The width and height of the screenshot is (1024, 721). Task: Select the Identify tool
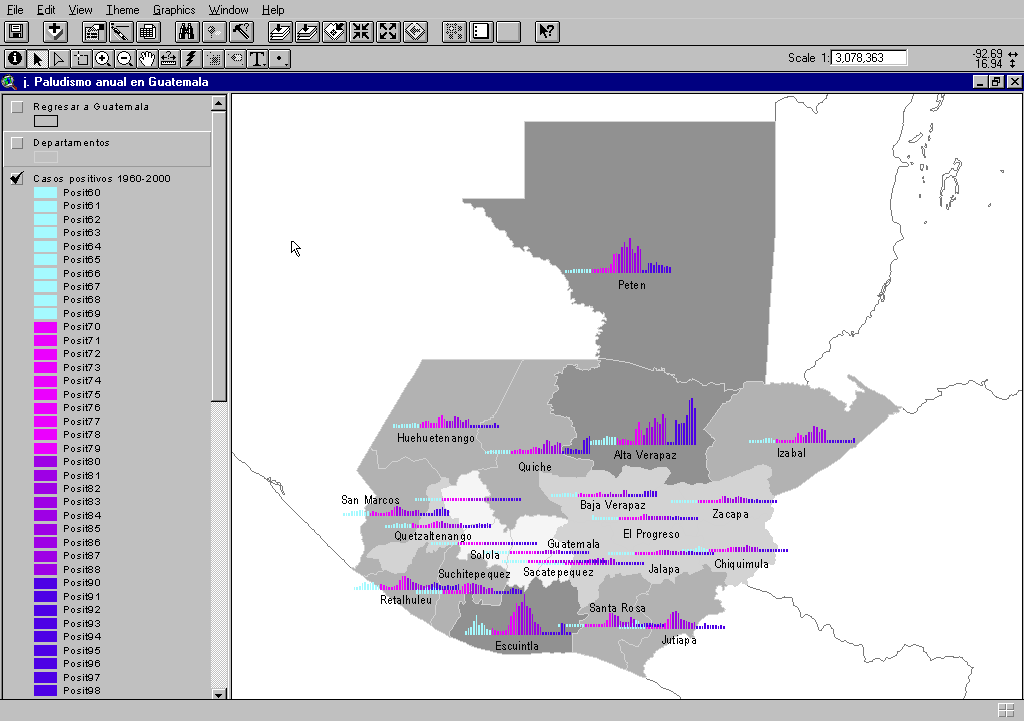click(15, 59)
